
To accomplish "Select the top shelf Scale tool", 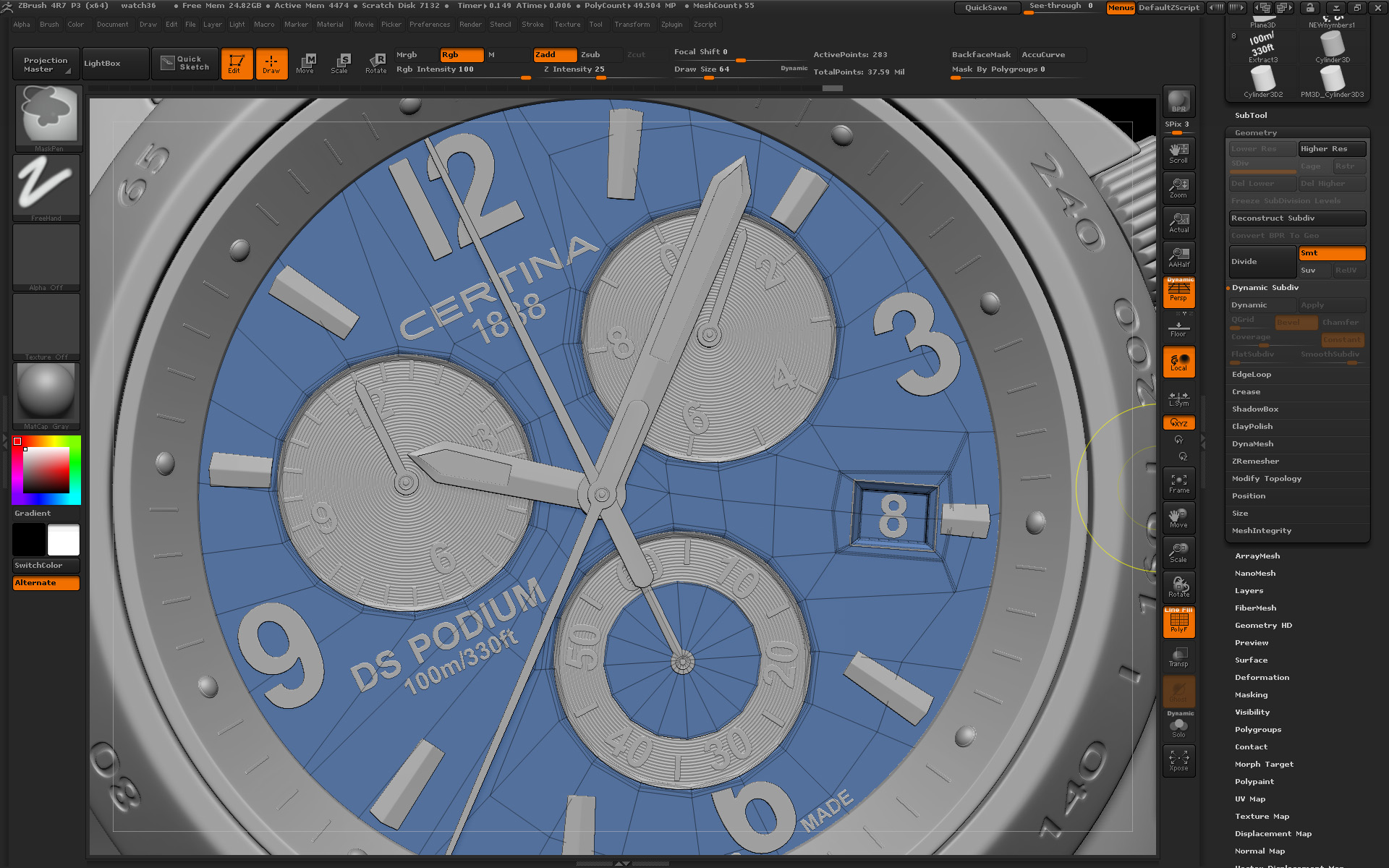I will coord(341,63).
